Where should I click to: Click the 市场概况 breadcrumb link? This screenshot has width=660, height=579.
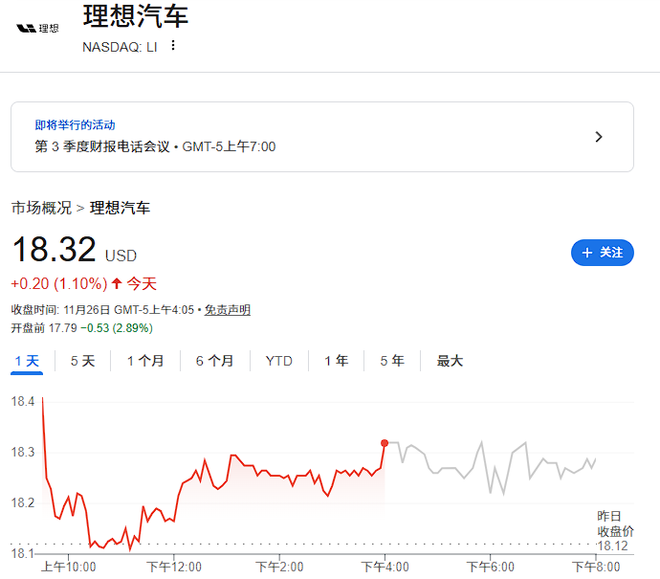click(x=41, y=208)
